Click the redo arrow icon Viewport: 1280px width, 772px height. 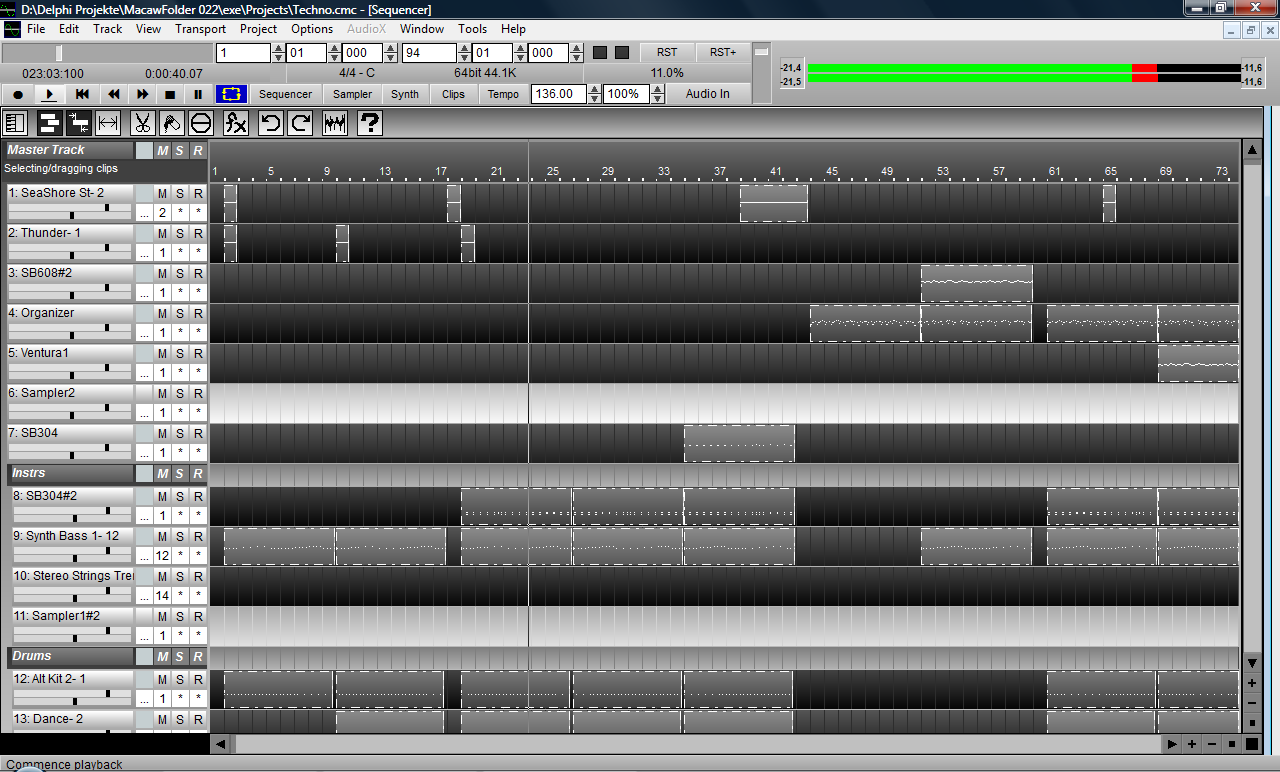(x=300, y=123)
